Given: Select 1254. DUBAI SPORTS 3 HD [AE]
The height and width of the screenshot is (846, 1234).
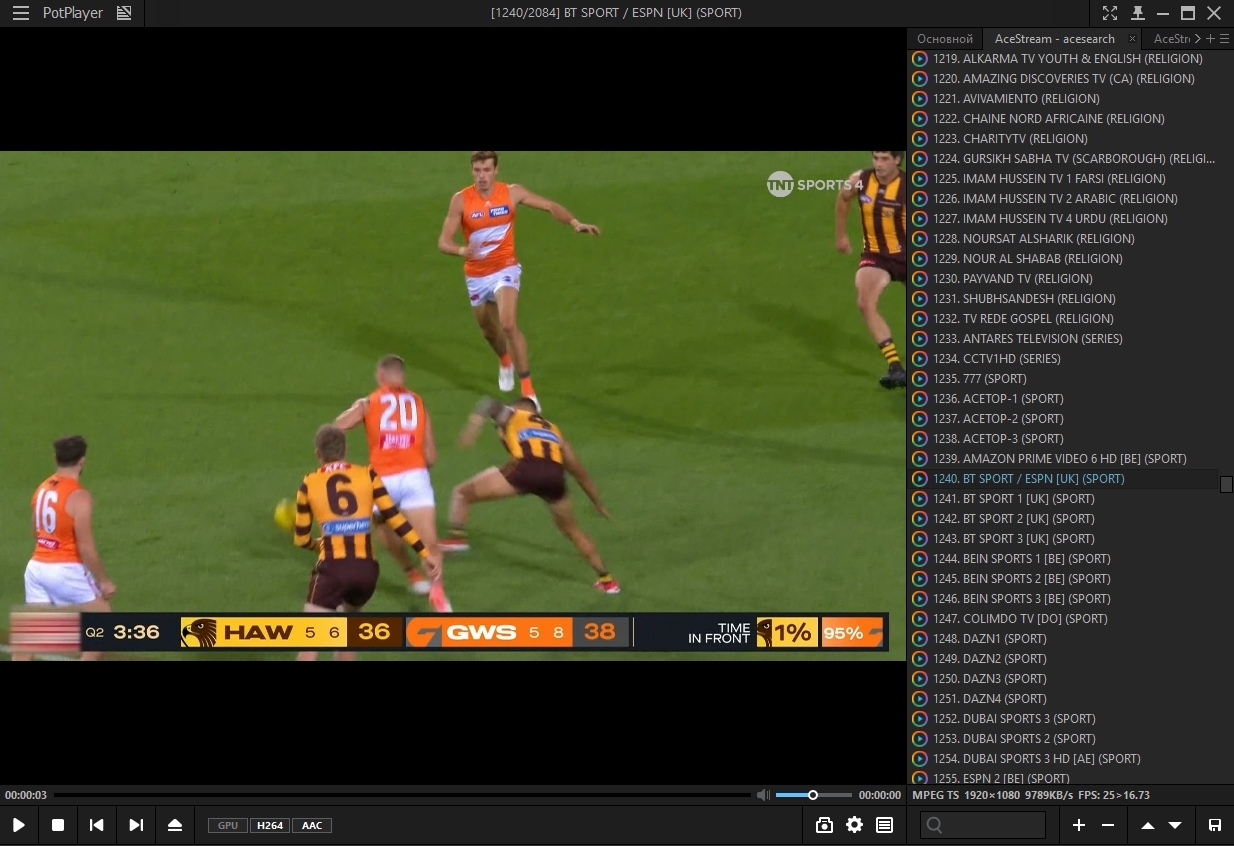Looking at the screenshot, I should (1064, 759).
